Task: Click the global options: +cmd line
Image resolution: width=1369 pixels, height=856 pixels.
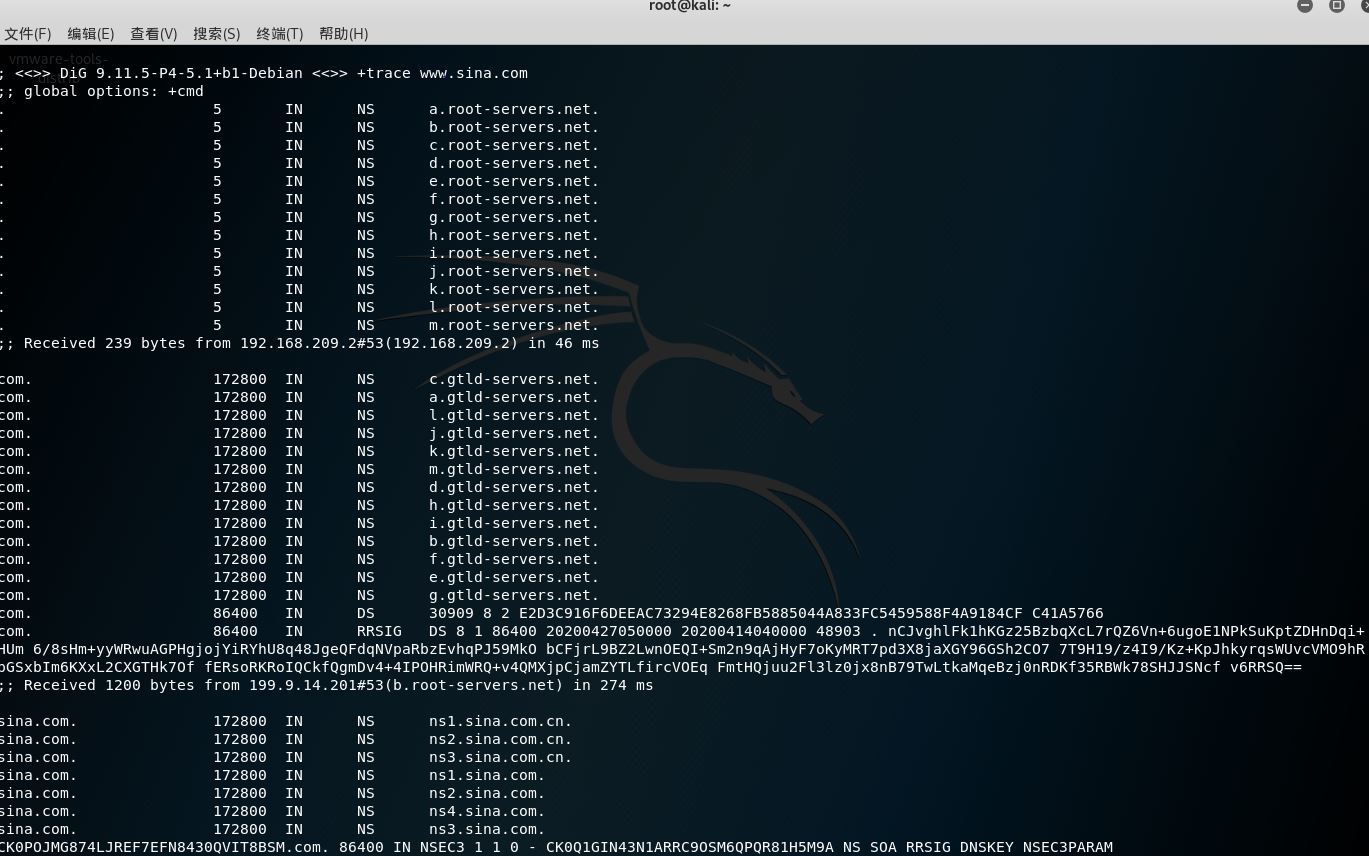Action: (x=102, y=91)
